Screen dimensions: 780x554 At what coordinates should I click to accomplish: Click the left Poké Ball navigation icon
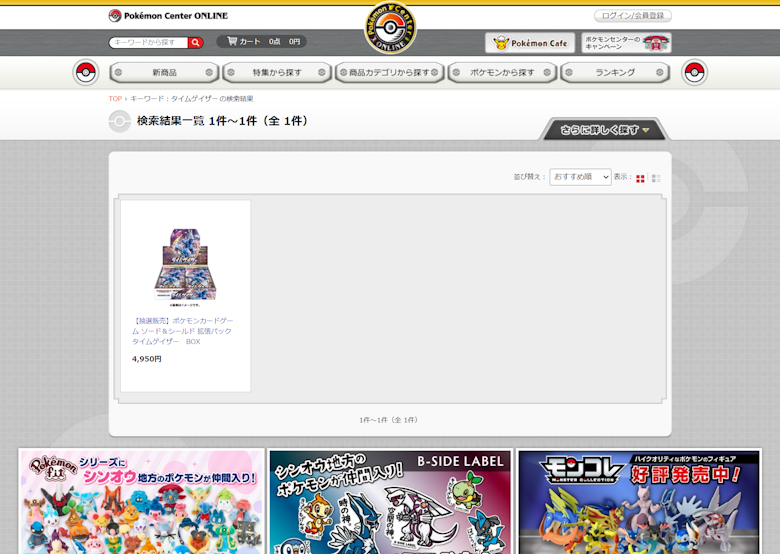tap(86, 72)
